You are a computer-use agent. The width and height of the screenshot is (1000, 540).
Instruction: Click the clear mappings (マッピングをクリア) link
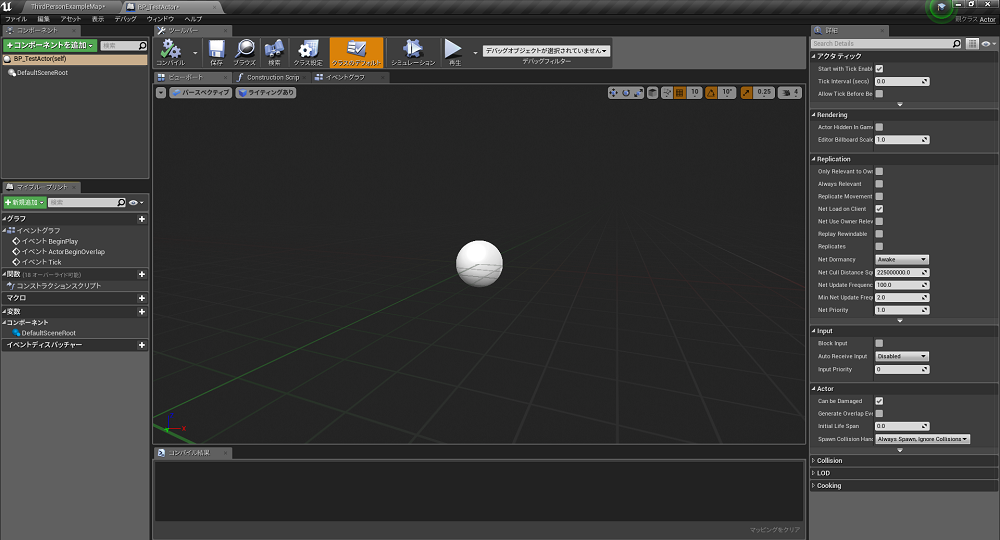tap(774, 530)
